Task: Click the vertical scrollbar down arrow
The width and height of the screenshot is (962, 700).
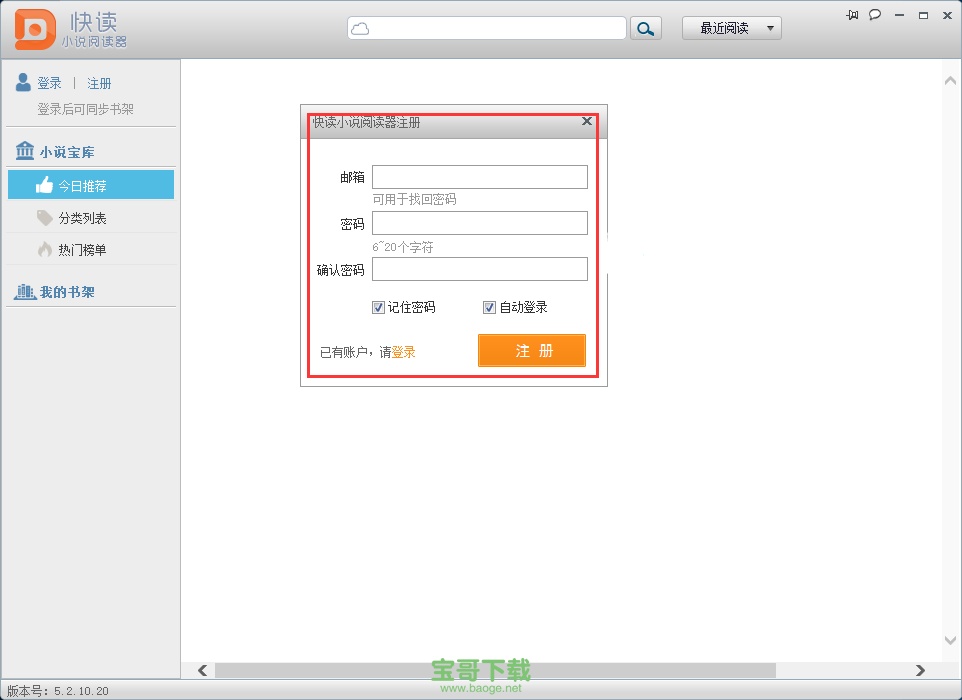Action: [x=950, y=640]
